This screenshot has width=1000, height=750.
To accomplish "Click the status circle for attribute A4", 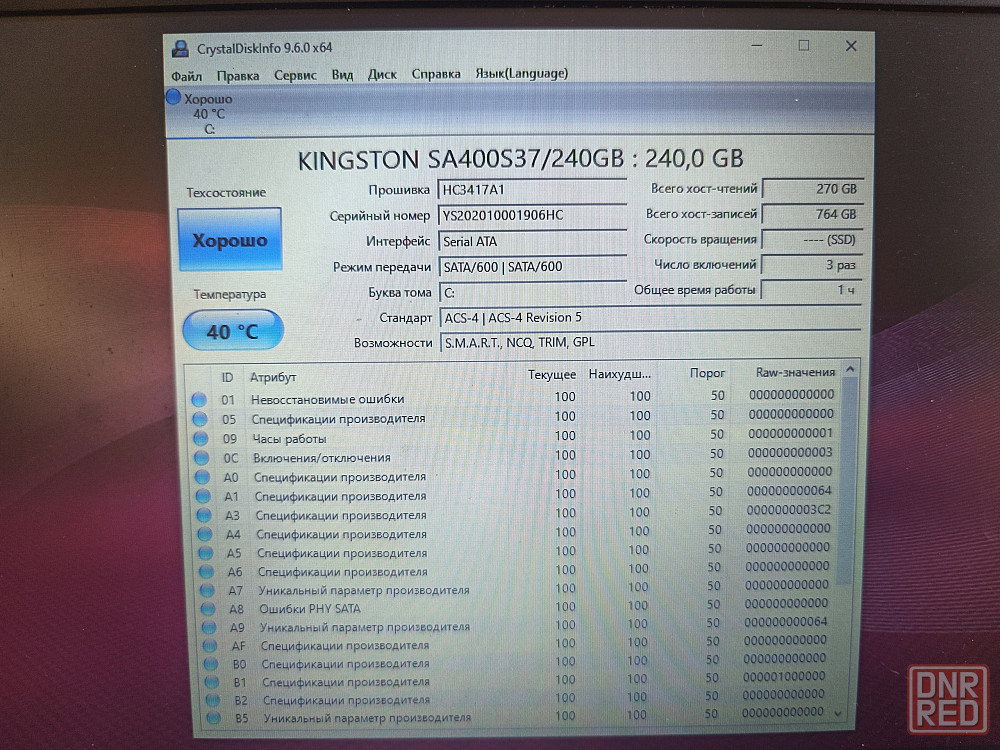I will pos(205,534).
